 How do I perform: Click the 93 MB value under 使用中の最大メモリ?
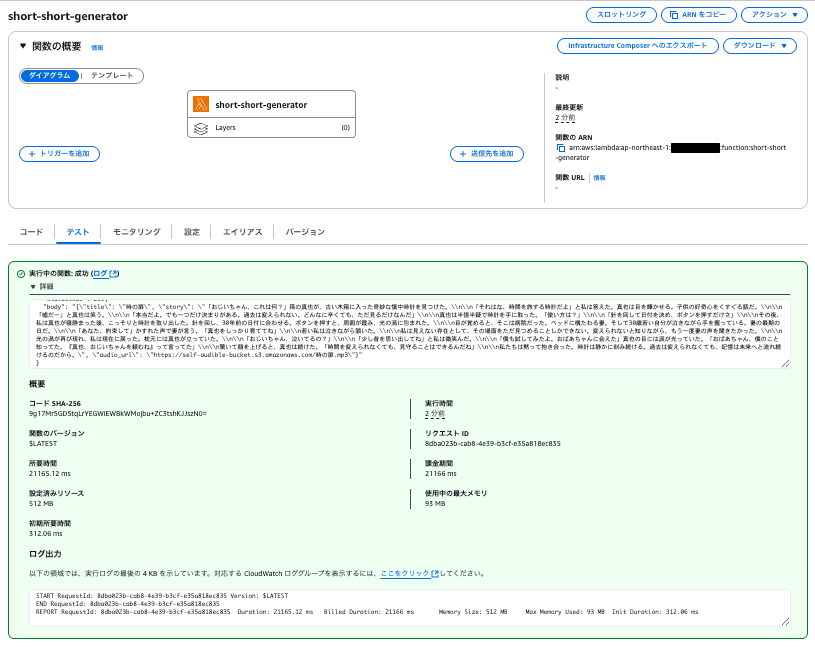click(435, 504)
